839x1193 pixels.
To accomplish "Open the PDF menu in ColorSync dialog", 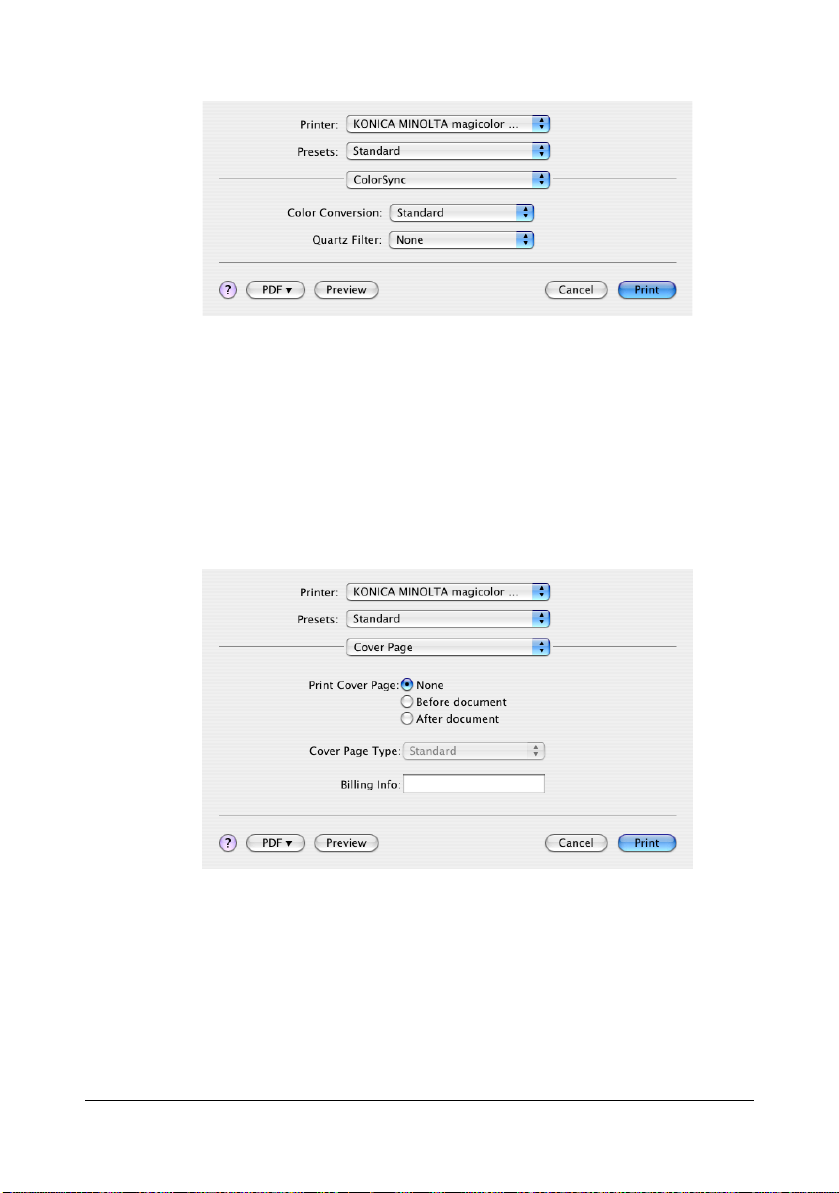I will pyautogui.click(x=275, y=290).
